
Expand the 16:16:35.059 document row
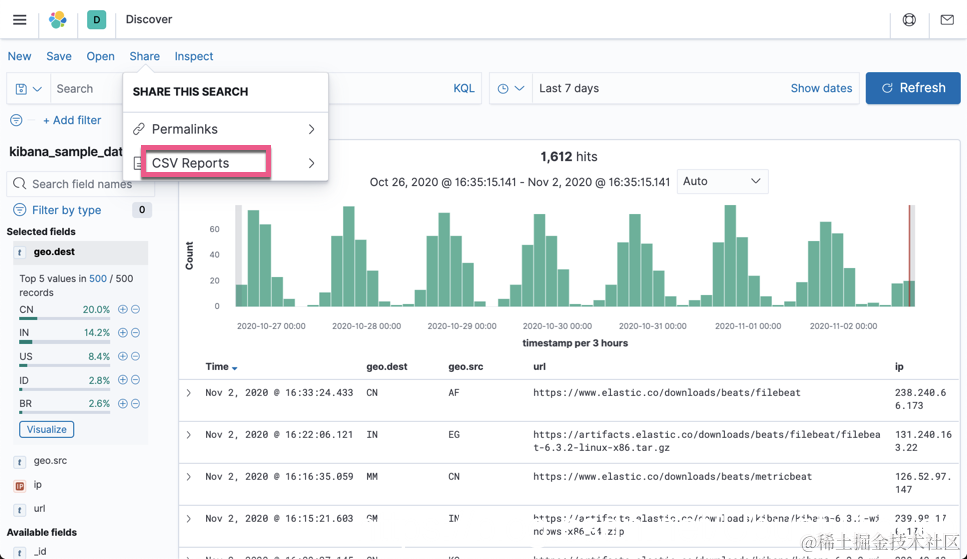189,476
